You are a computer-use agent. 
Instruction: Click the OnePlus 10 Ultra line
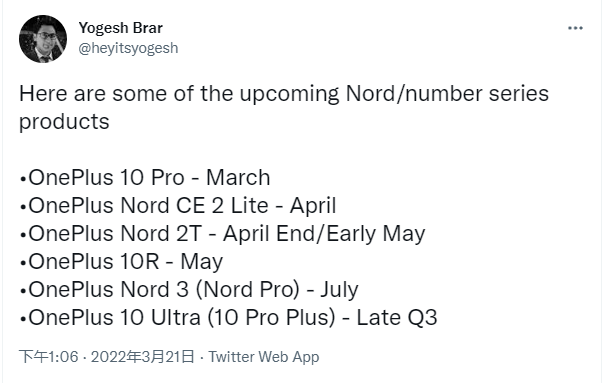coord(228,318)
